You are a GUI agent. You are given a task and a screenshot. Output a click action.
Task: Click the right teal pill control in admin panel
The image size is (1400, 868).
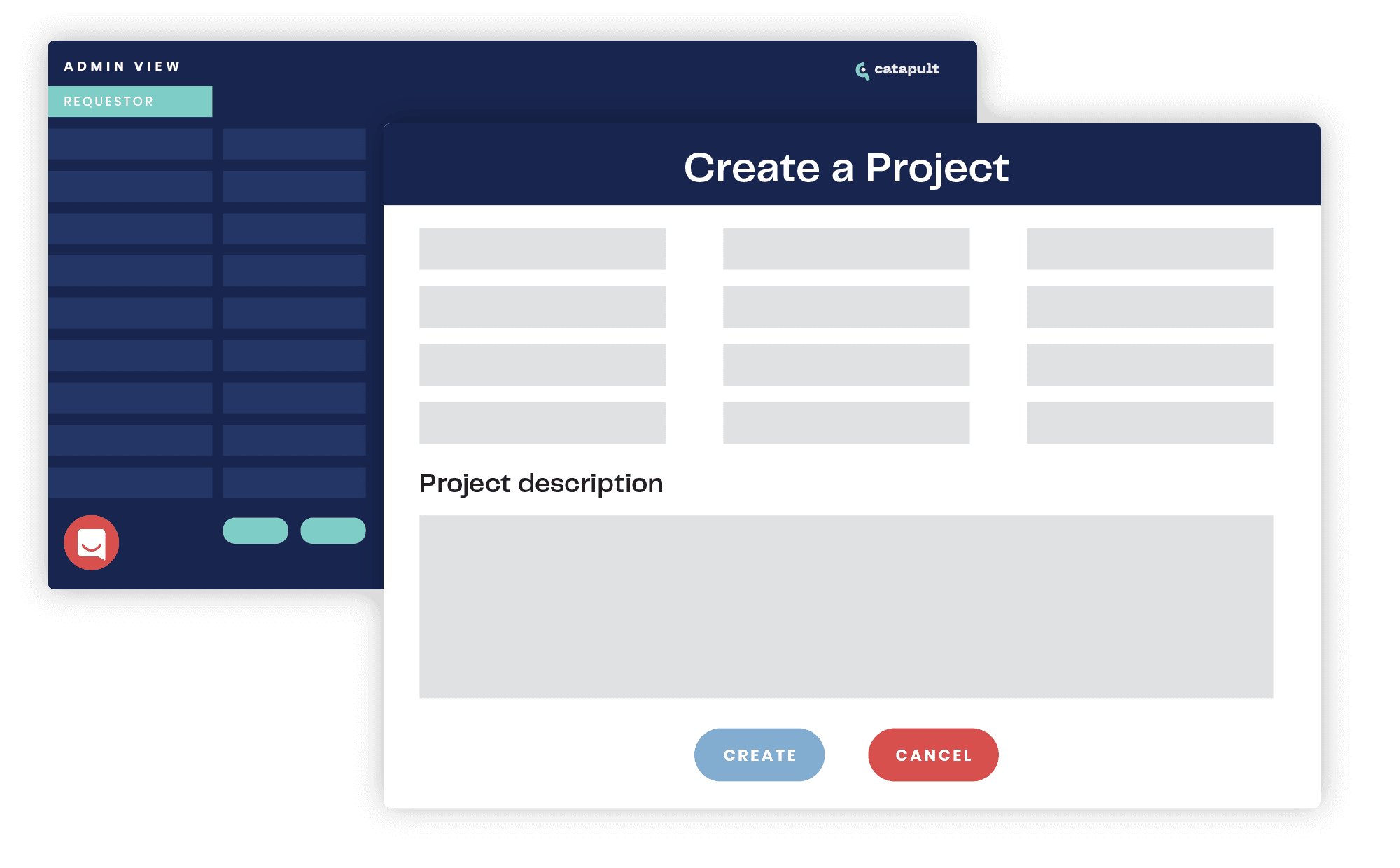tap(334, 531)
